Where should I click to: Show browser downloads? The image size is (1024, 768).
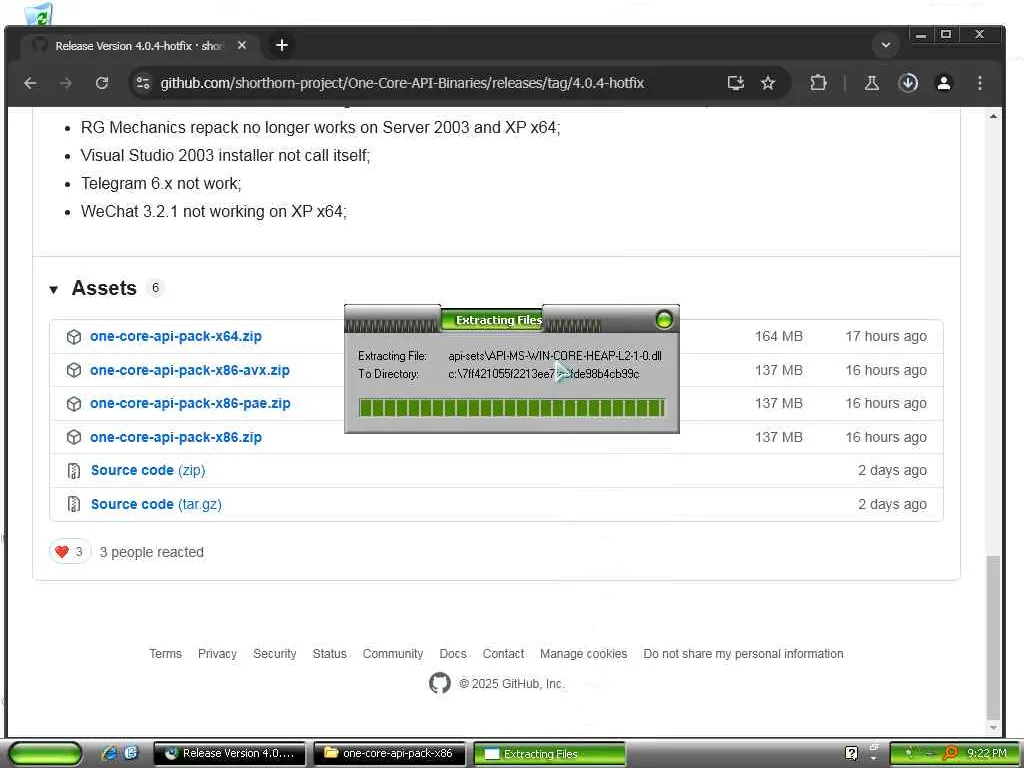[908, 83]
